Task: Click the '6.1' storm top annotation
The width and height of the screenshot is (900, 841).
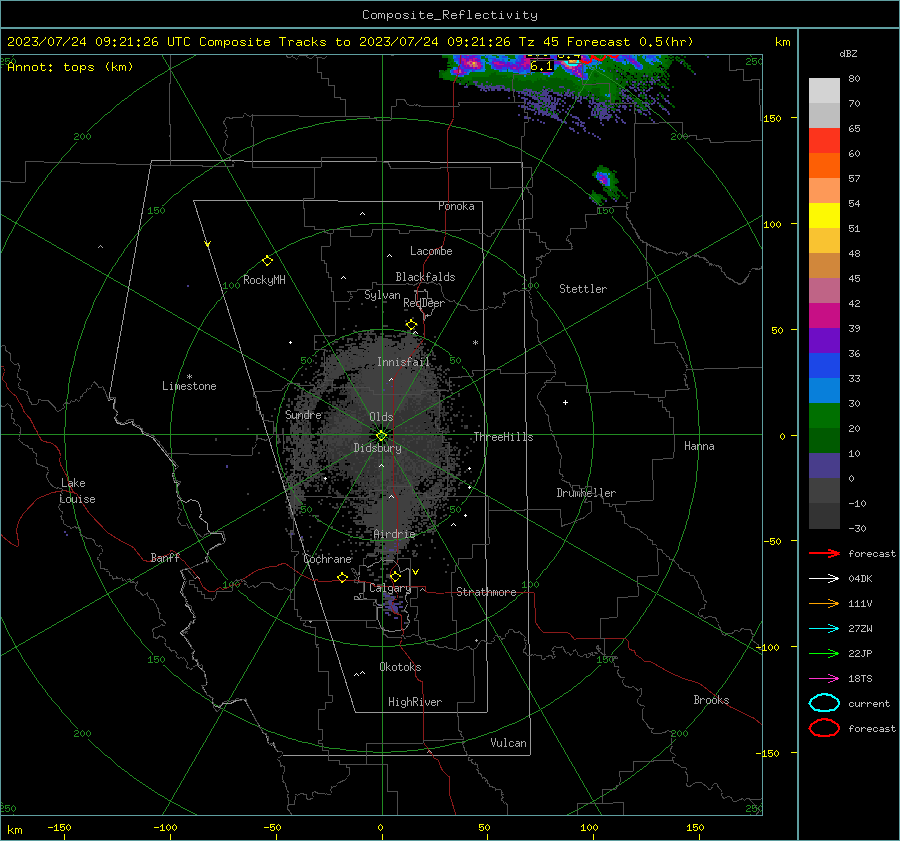Action: pos(541,67)
